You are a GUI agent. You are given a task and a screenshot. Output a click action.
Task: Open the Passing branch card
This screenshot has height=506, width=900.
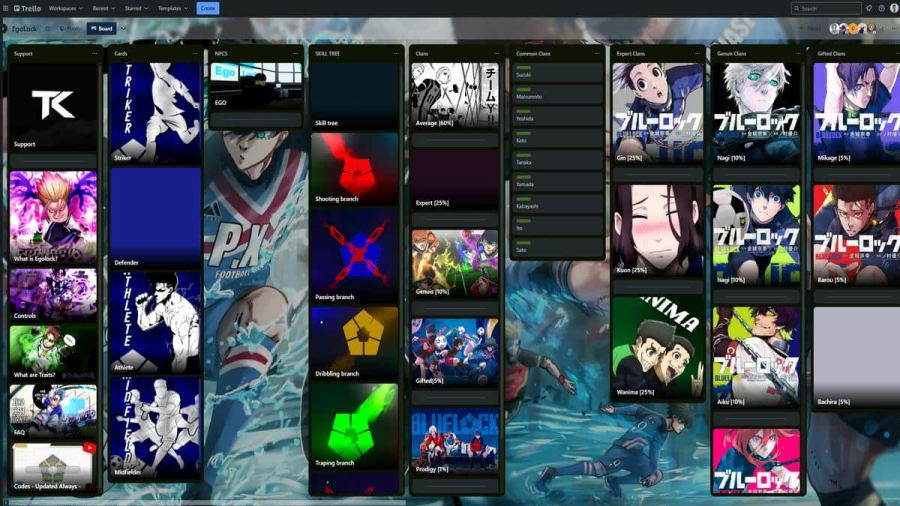[x=355, y=256]
